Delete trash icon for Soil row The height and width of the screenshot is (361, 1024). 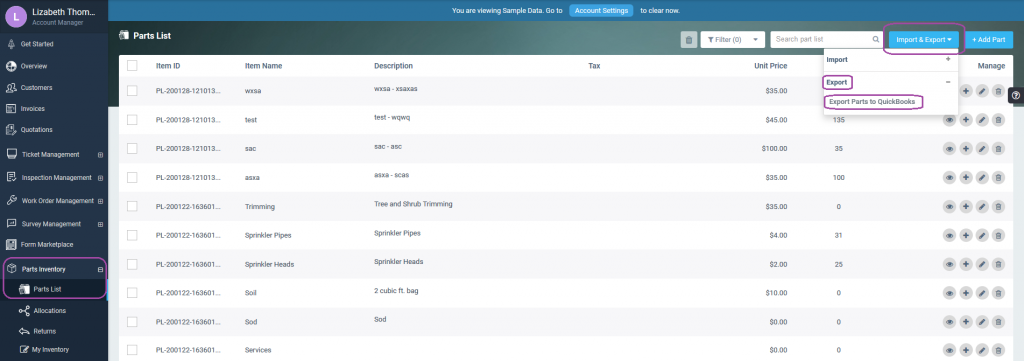pos(999,293)
